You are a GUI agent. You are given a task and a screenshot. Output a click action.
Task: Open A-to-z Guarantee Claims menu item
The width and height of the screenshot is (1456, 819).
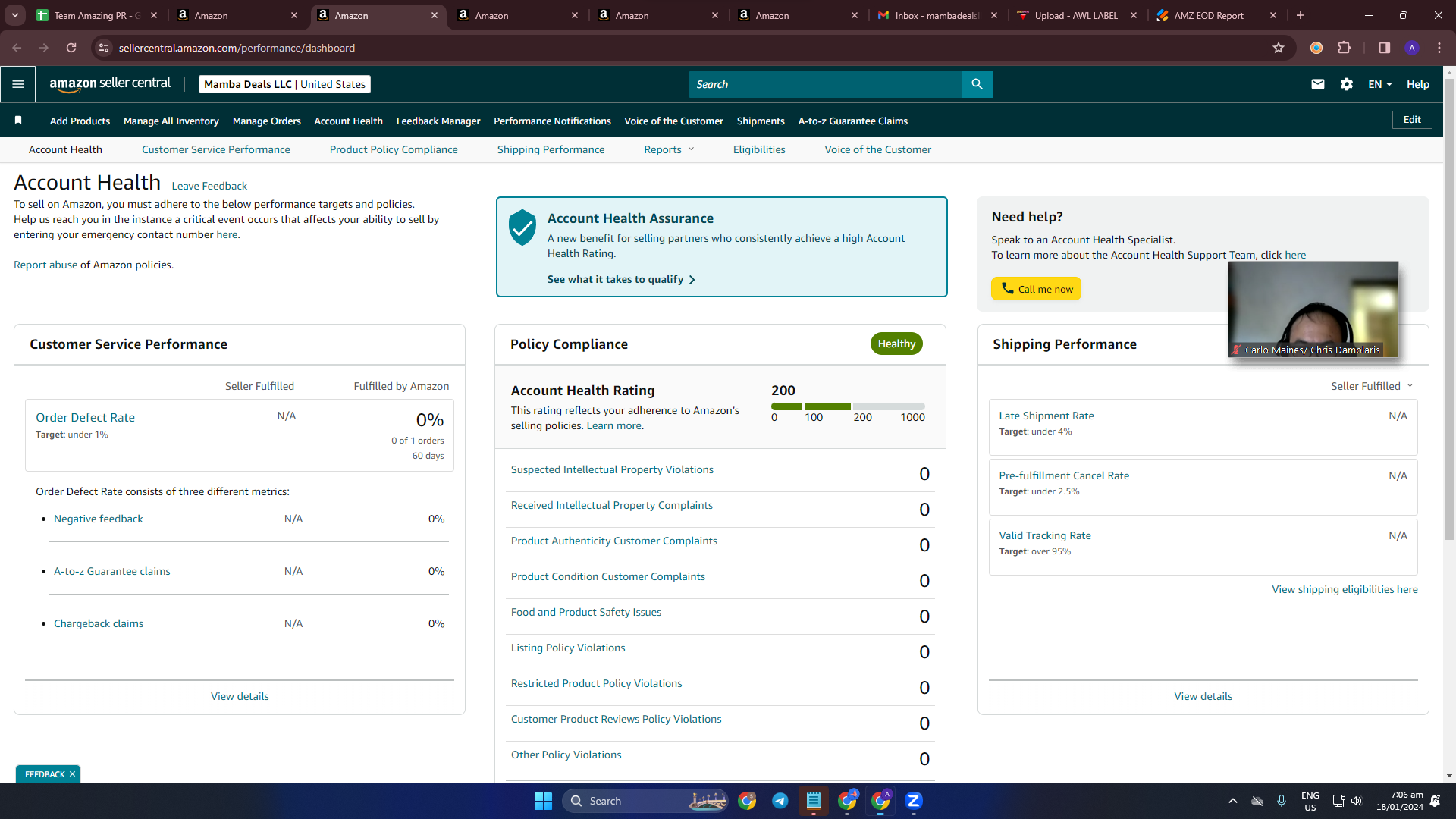click(x=853, y=121)
